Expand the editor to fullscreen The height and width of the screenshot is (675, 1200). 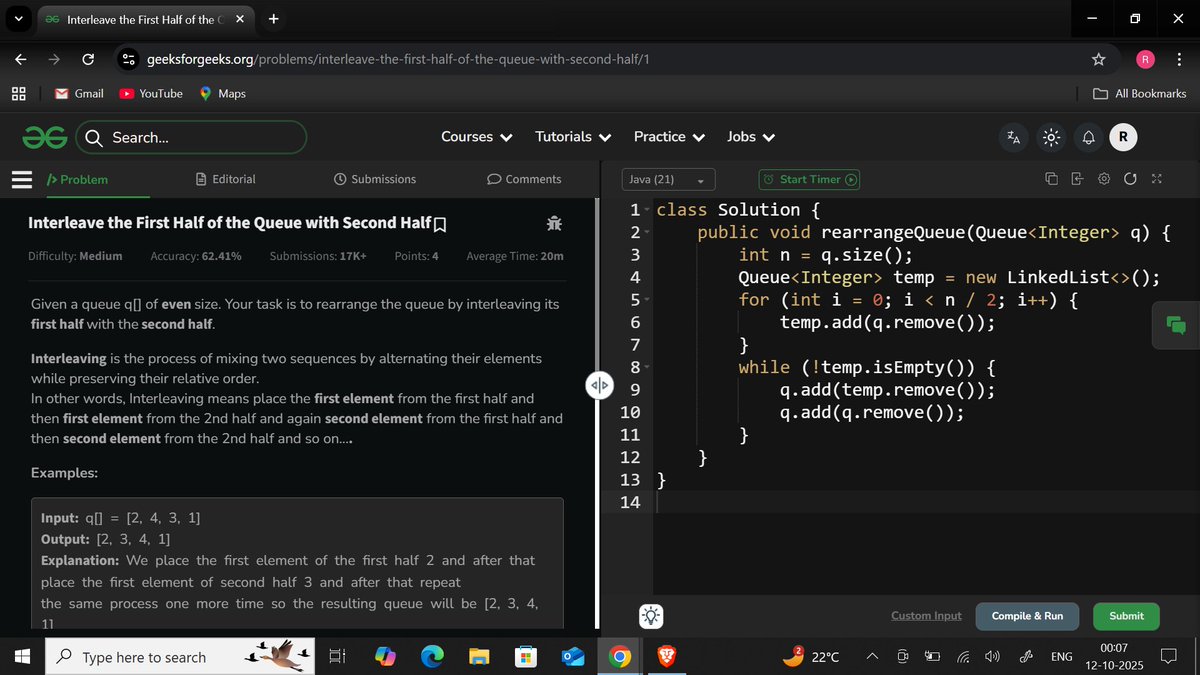click(x=1157, y=179)
